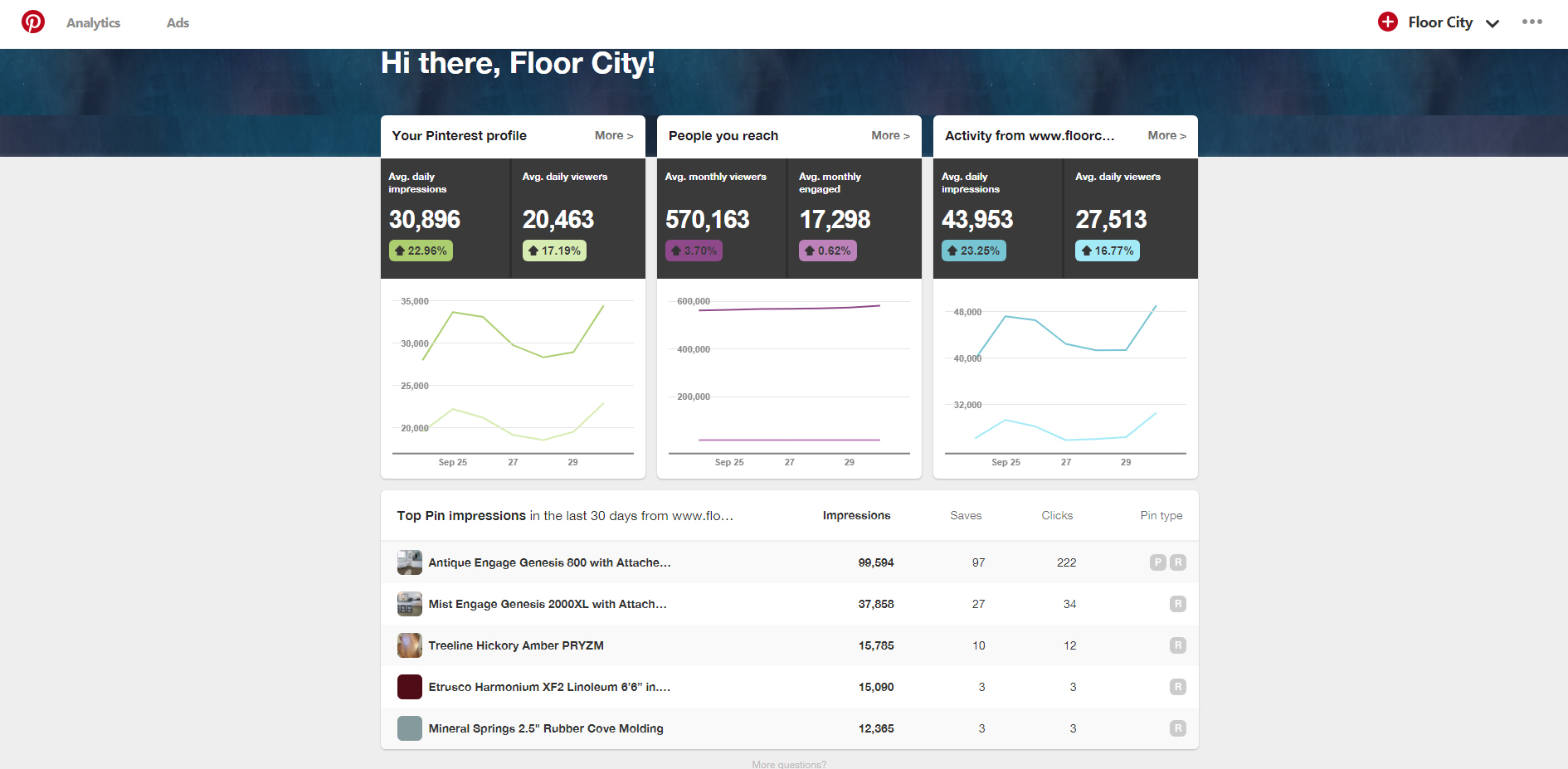Click the Hi there, Floor City! greeting

(518, 63)
